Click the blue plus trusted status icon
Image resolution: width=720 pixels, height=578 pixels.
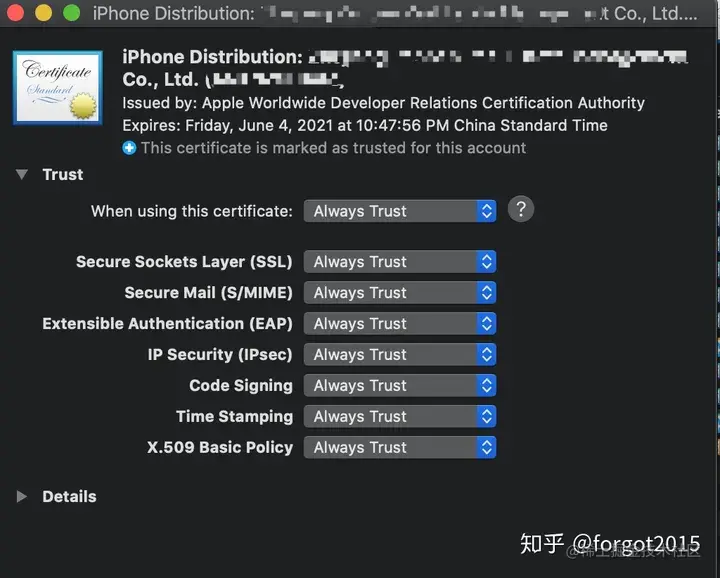[129, 148]
